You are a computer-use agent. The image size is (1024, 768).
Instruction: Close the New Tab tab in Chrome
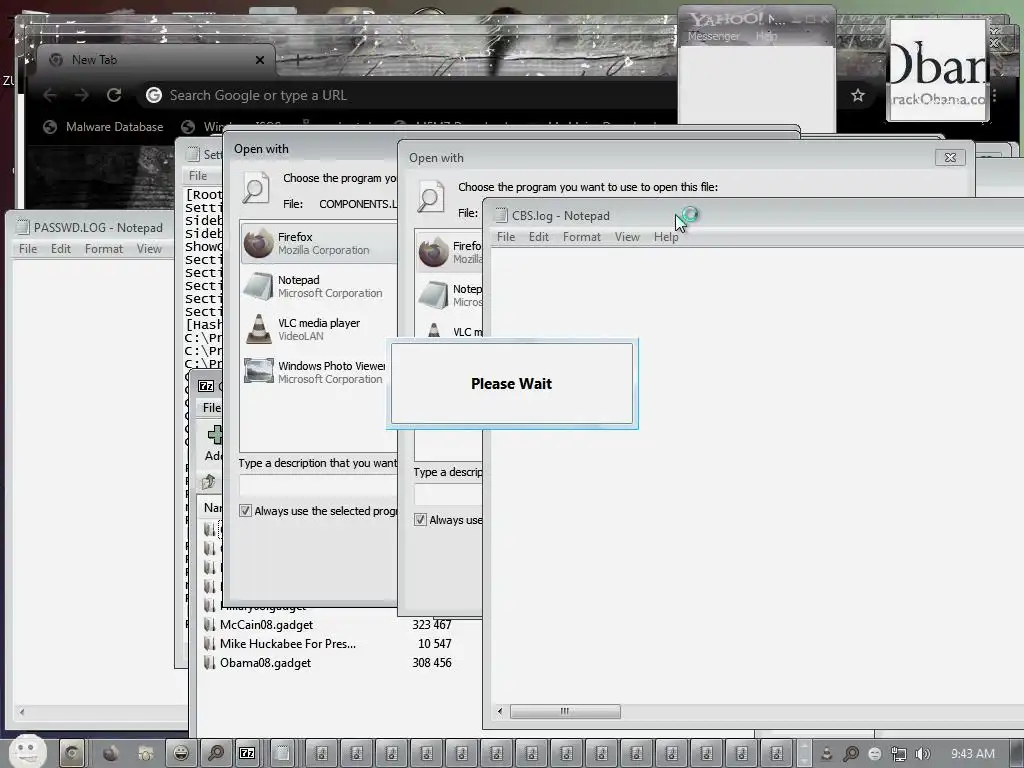(260, 60)
